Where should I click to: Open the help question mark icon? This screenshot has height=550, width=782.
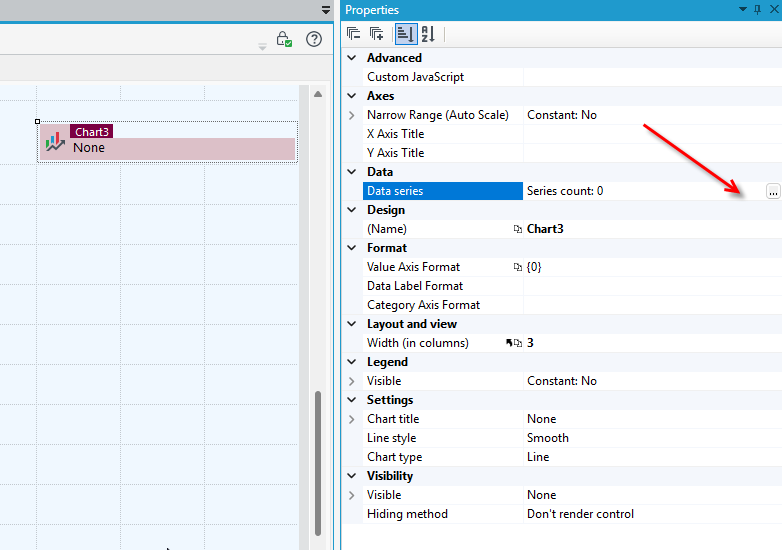tap(314, 39)
